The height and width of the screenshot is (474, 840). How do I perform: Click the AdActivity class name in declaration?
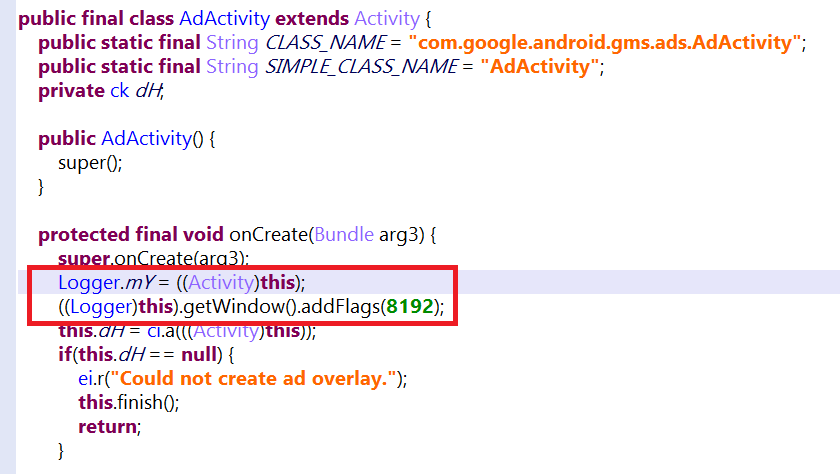coord(224,19)
